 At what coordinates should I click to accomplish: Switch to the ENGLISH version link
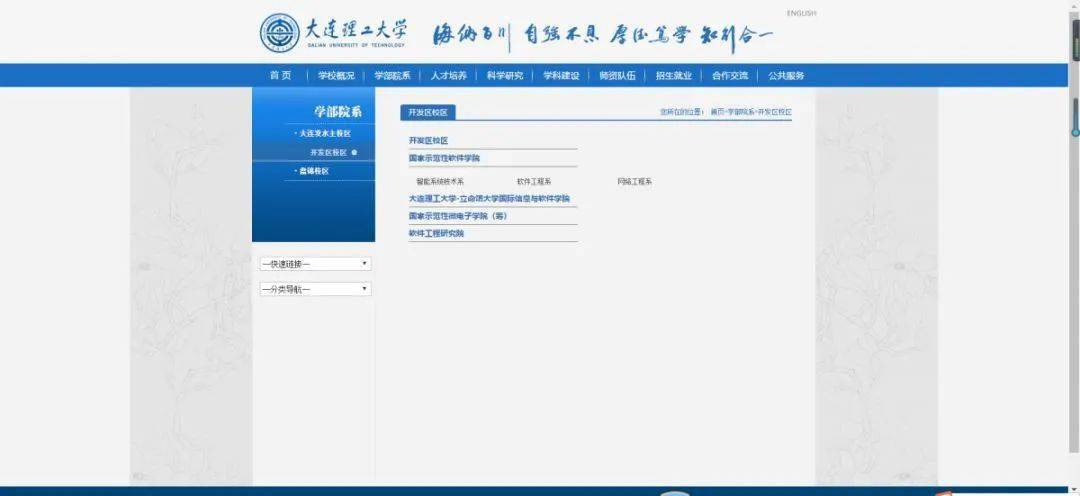click(801, 13)
